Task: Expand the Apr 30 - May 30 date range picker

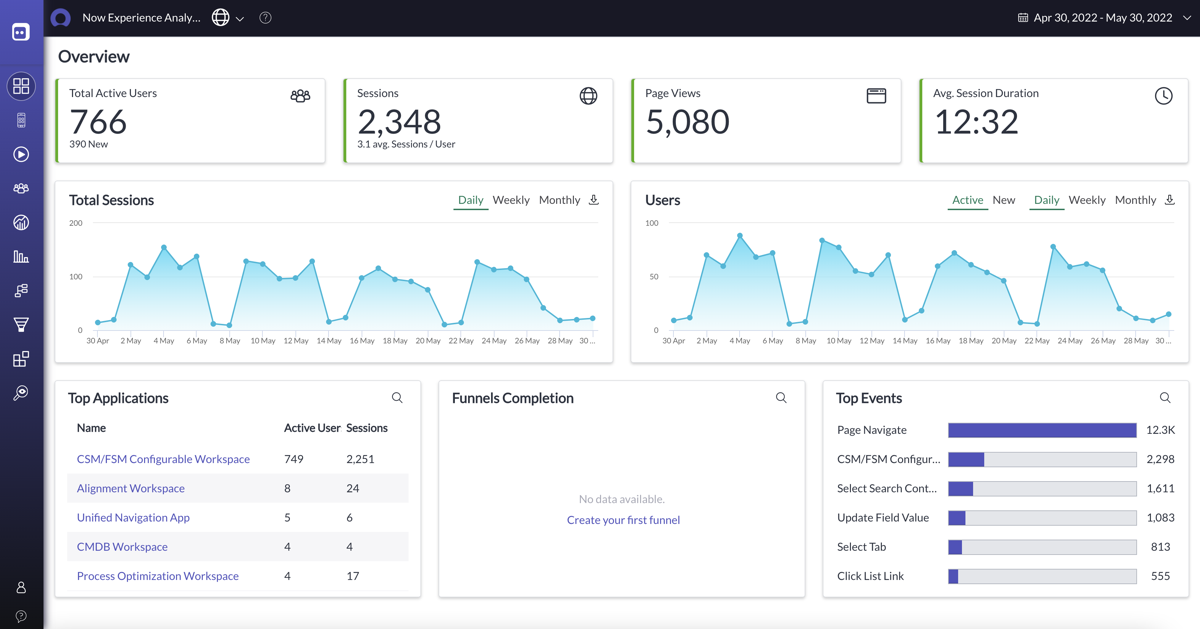Action: 1104,18
